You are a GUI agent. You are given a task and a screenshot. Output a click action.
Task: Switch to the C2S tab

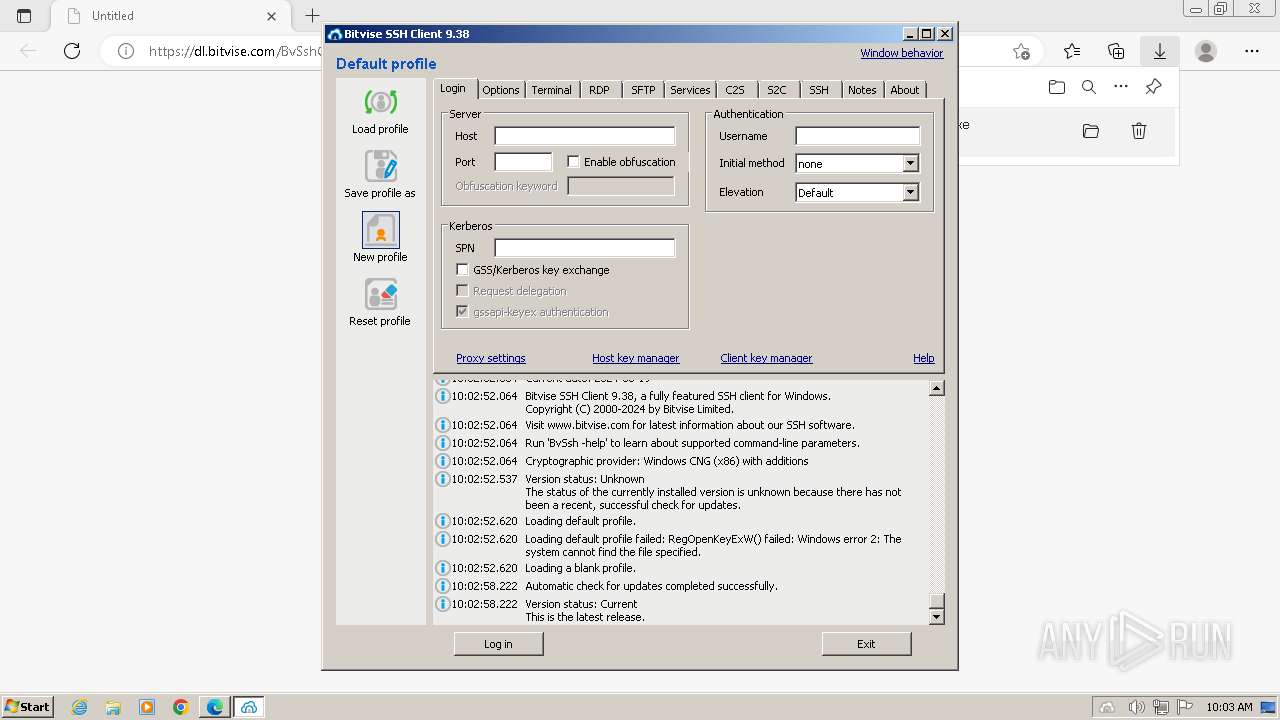coord(735,90)
